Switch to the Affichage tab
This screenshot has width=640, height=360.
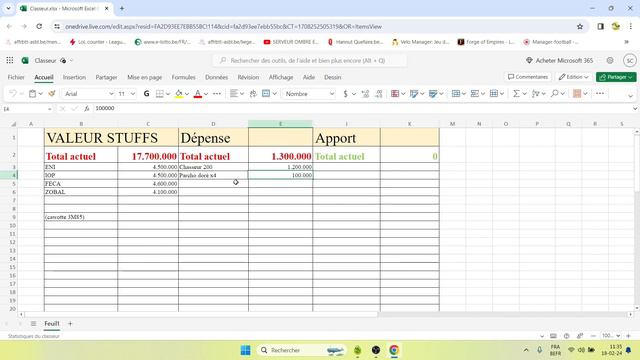[x=281, y=77]
